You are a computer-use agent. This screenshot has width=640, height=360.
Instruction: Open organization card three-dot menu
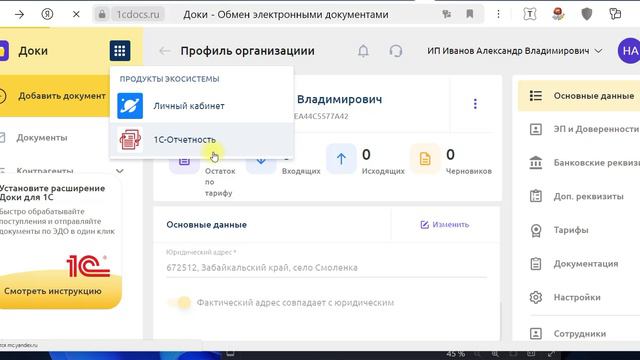[475, 104]
